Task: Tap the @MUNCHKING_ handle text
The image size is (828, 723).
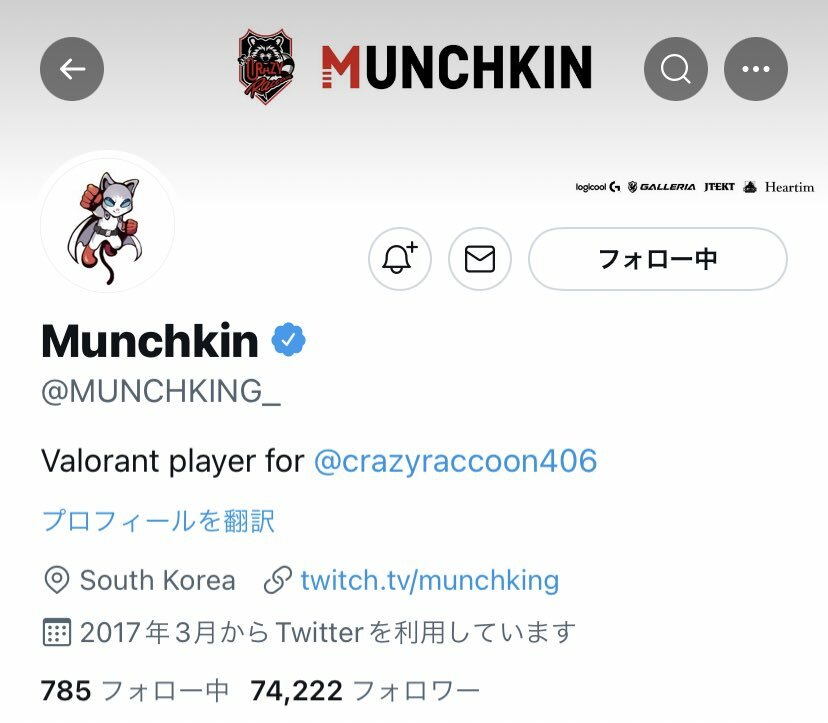Action: click(161, 392)
